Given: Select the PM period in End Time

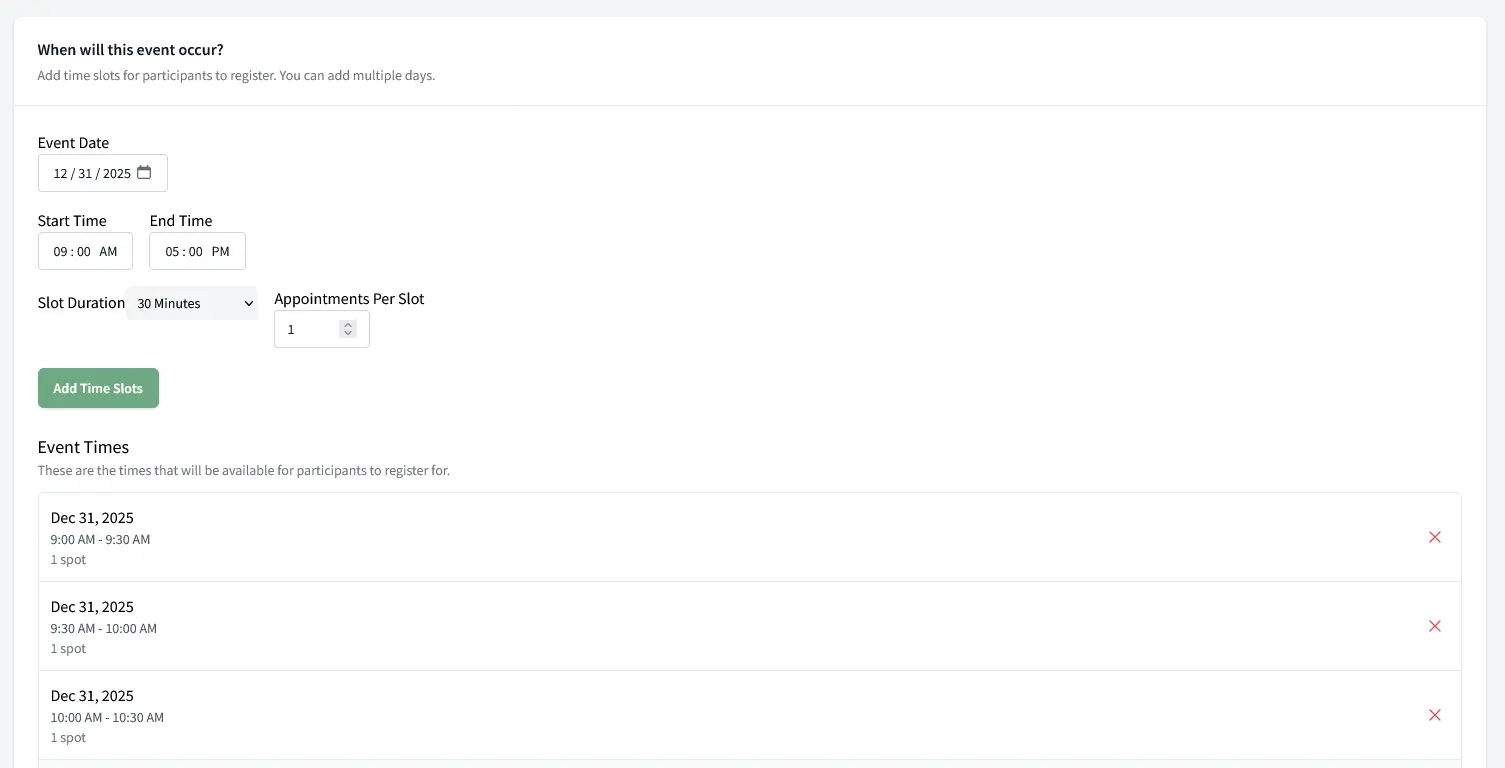Looking at the screenshot, I should (220, 252).
